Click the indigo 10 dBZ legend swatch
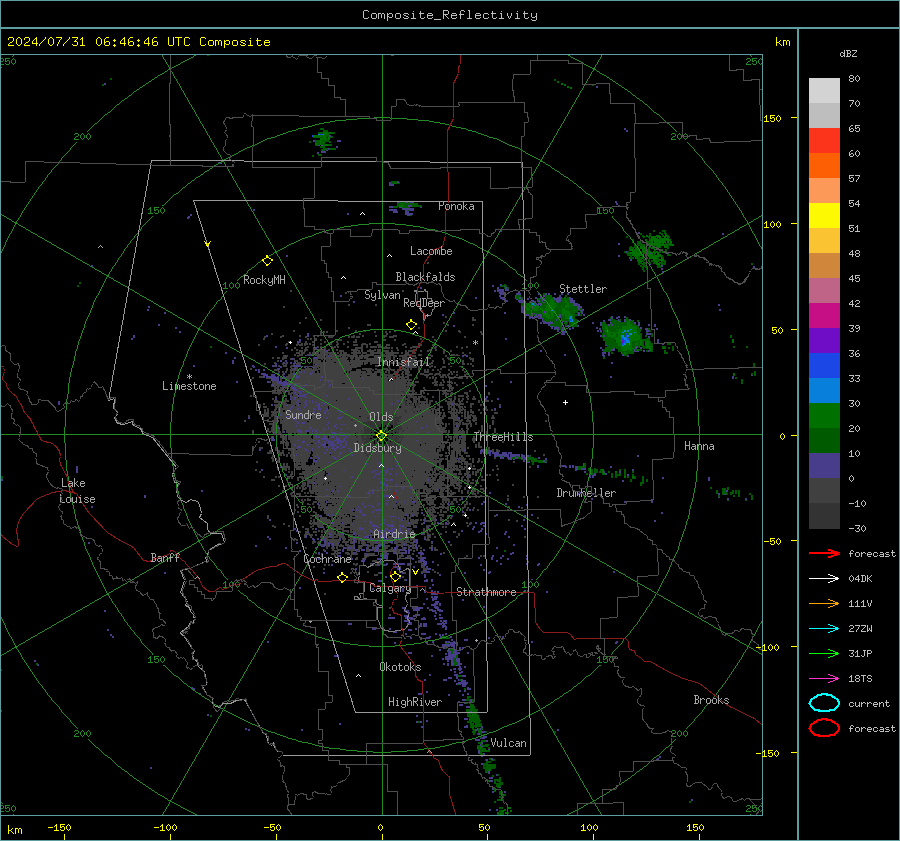Screen dimensions: 900x841 (x=824, y=466)
